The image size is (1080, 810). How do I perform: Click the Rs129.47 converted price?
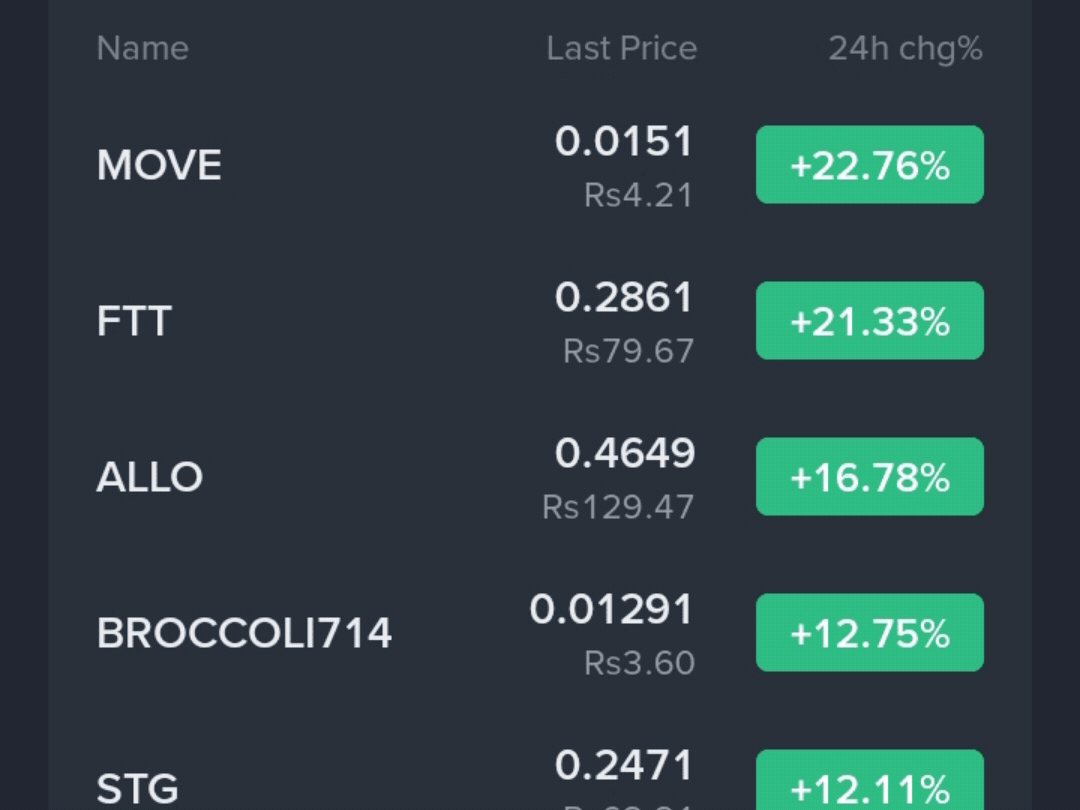click(x=618, y=508)
